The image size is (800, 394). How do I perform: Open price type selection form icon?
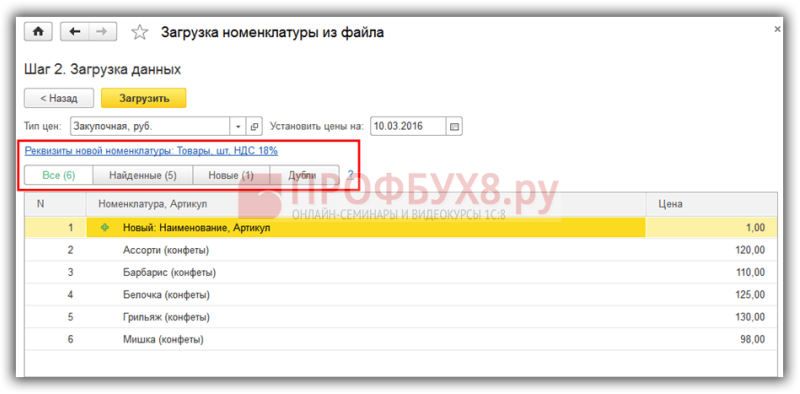254,126
